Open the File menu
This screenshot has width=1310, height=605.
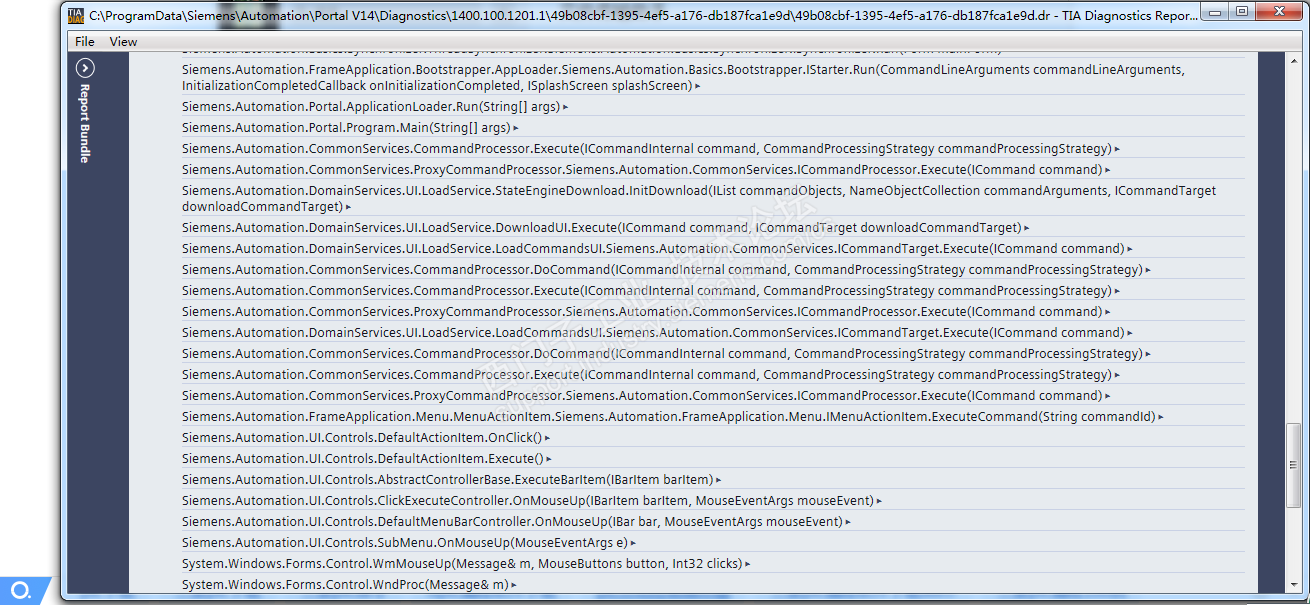pos(85,41)
